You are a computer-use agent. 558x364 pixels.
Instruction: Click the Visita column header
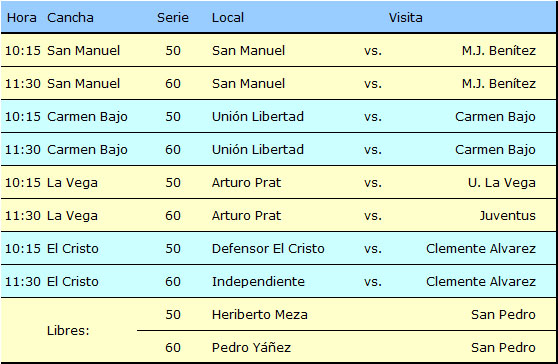click(405, 17)
